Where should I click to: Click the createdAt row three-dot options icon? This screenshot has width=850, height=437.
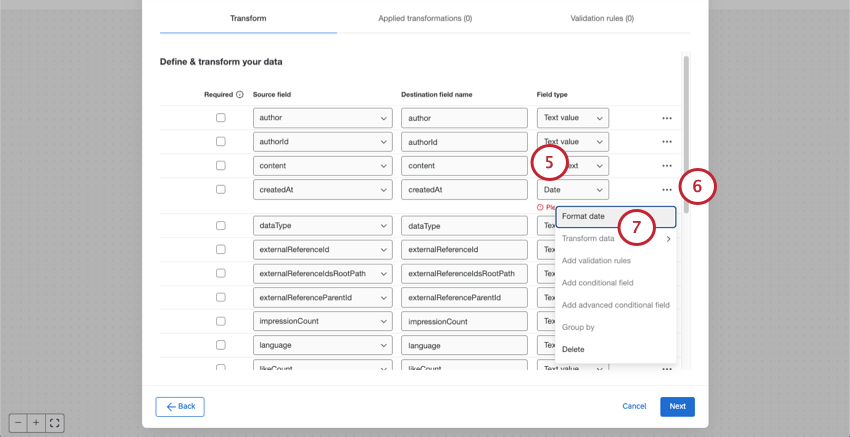666,189
